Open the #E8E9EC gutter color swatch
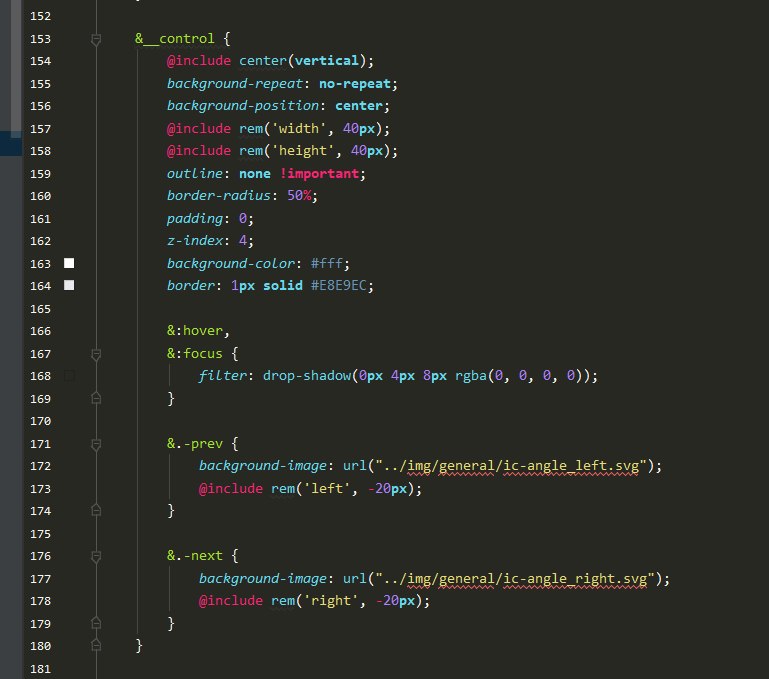 [69, 285]
